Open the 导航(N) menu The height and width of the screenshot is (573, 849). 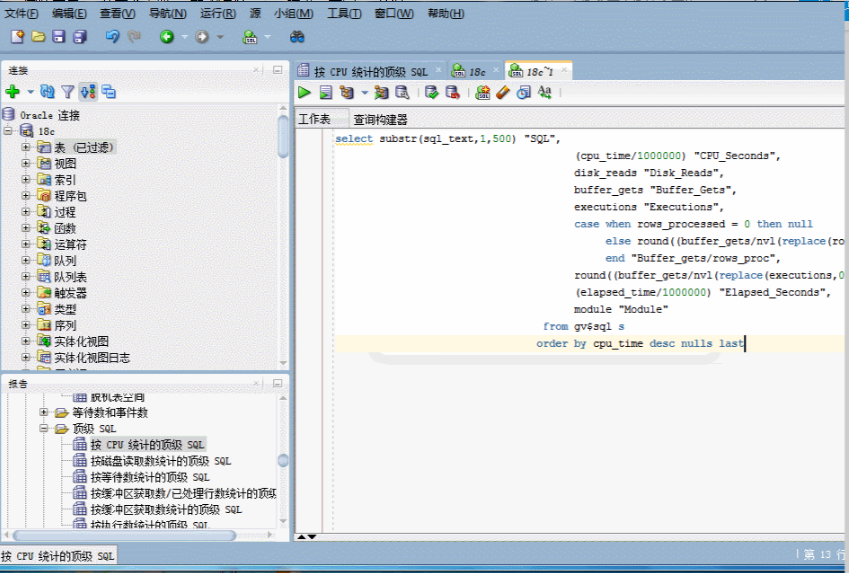pos(168,14)
